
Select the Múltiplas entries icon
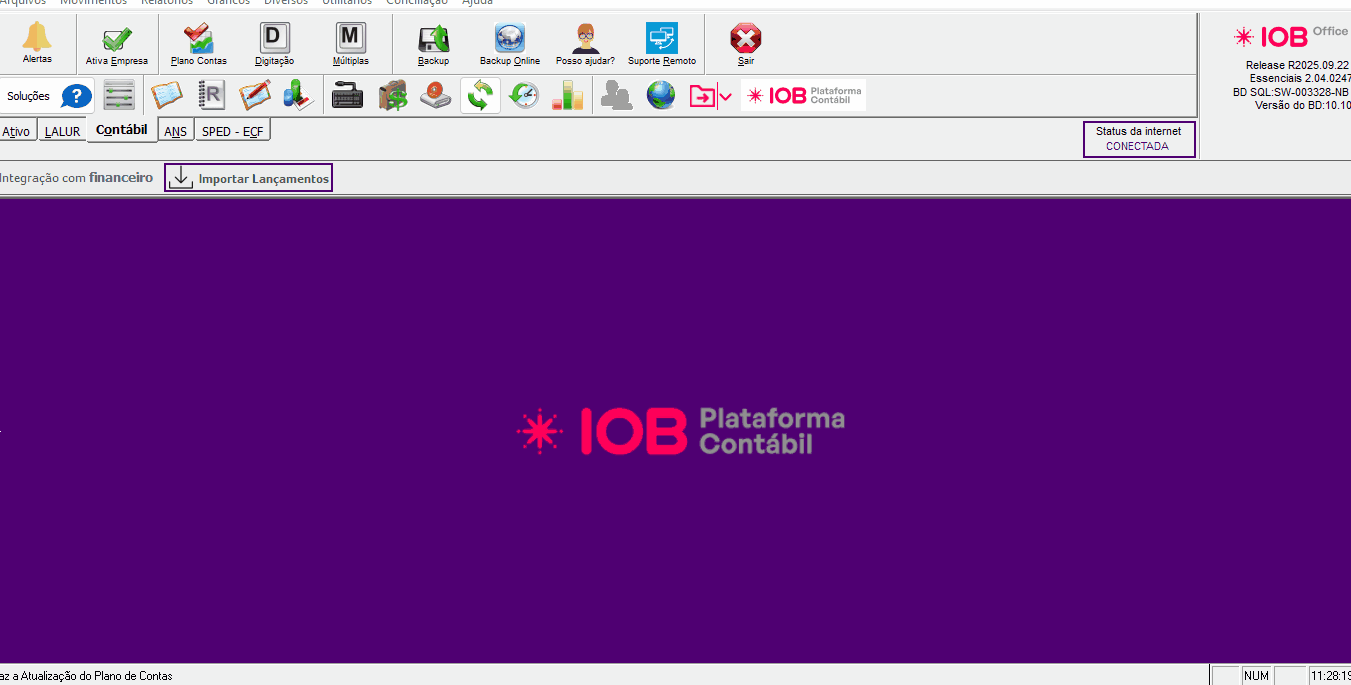[x=350, y=42]
